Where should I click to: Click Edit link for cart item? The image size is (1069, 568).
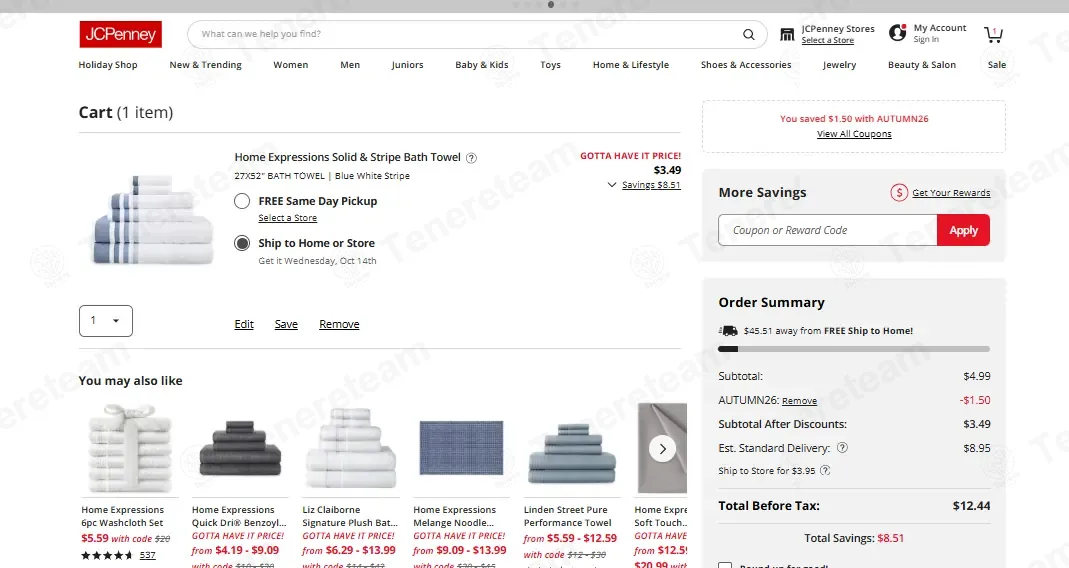point(244,325)
